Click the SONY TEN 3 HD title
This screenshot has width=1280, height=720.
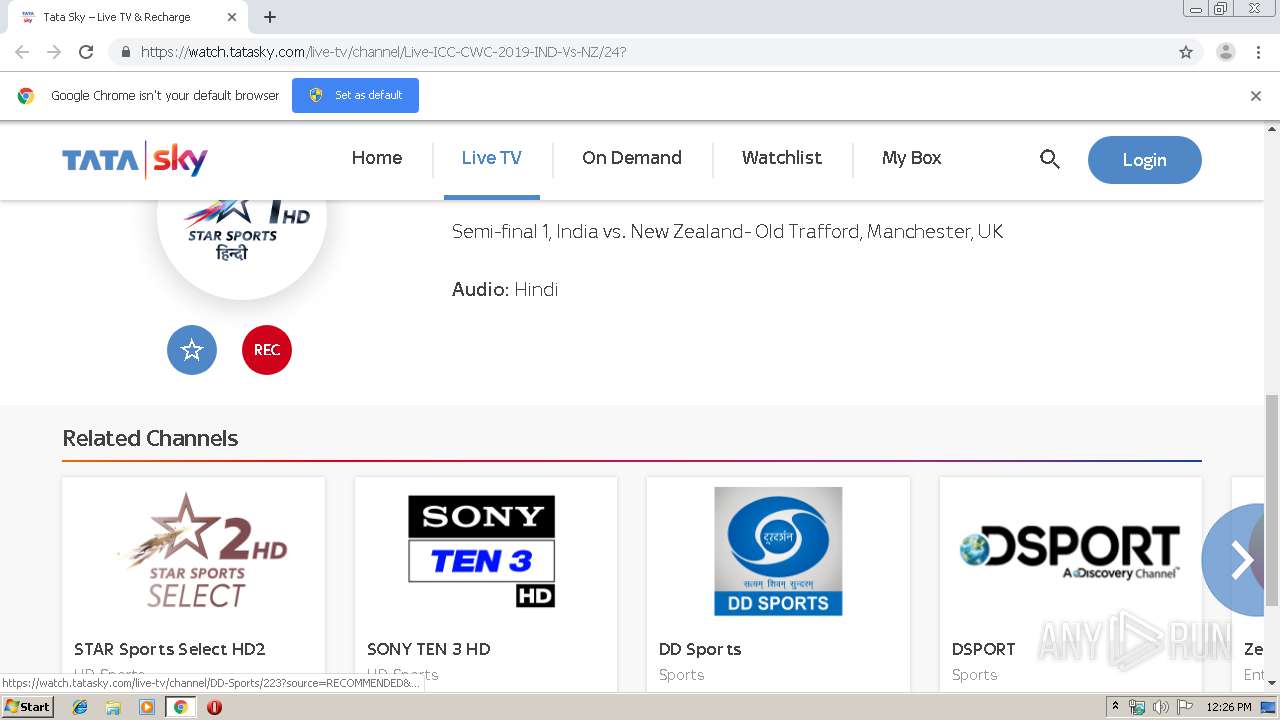(x=429, y=649)
